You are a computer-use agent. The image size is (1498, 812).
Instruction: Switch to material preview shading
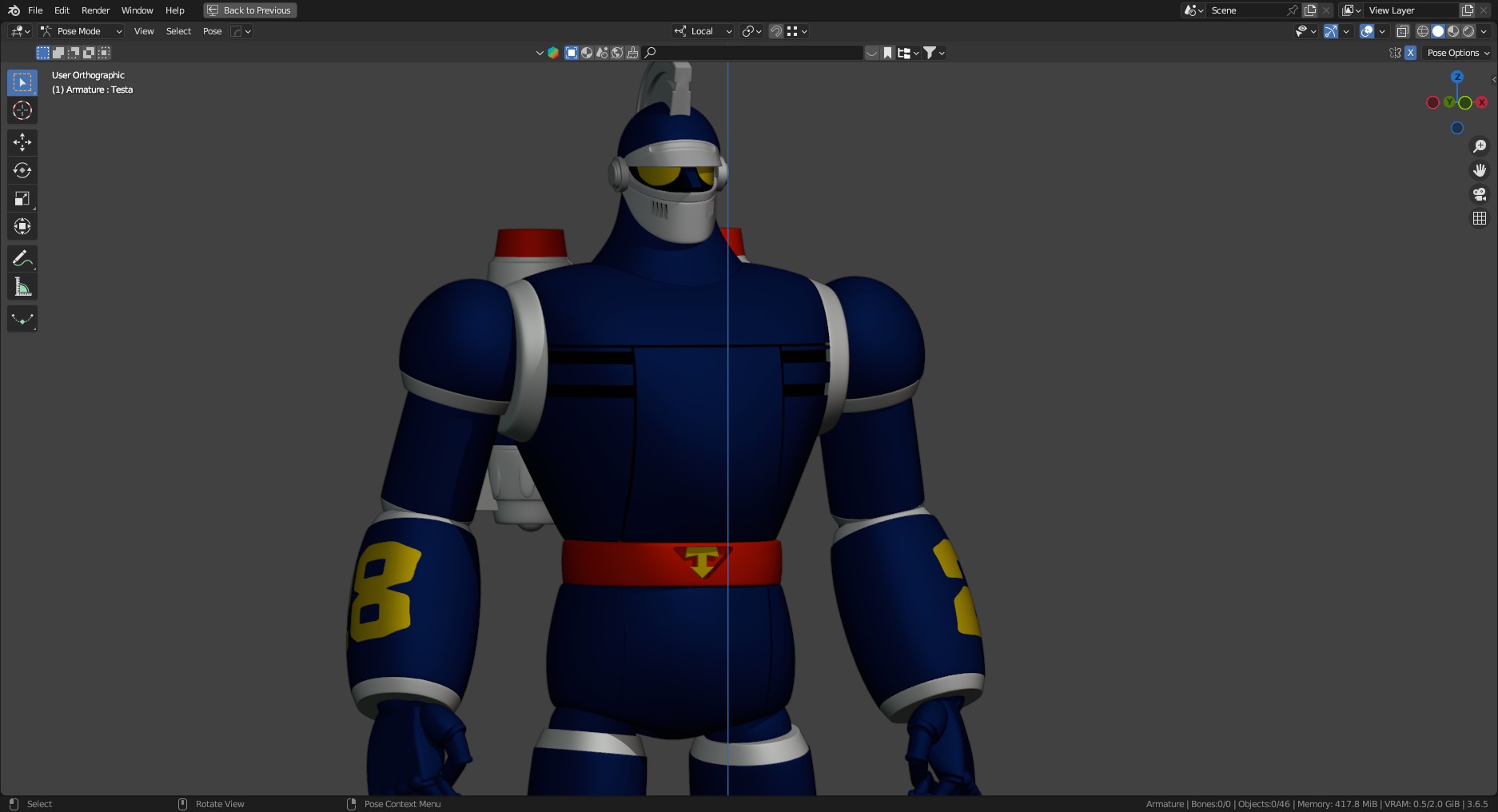point(1453,31)
